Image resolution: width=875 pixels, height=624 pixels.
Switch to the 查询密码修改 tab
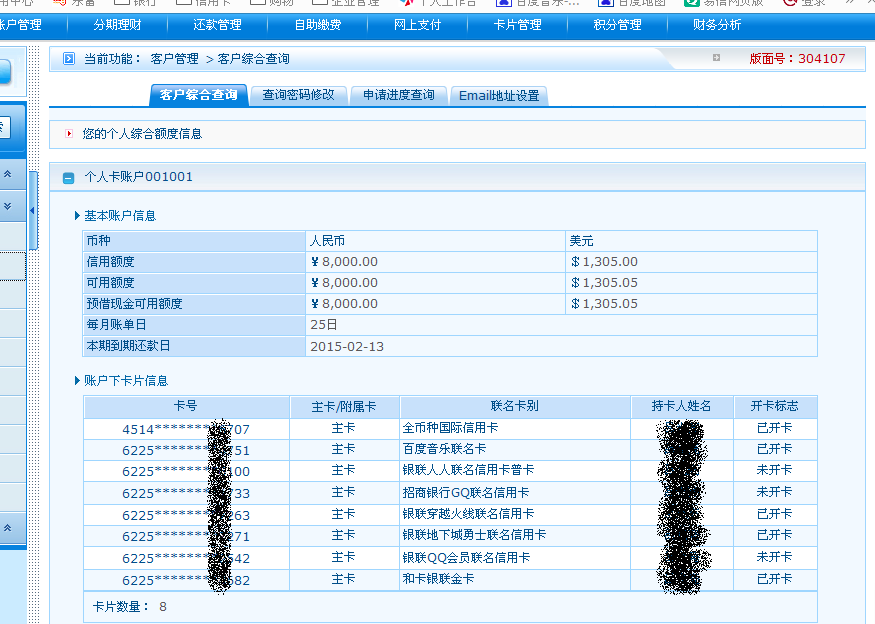[299, 95]
